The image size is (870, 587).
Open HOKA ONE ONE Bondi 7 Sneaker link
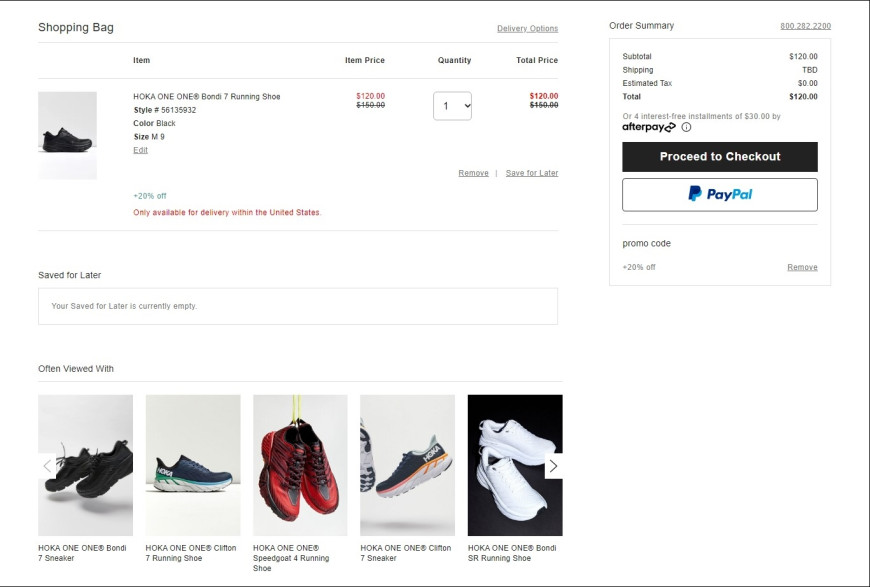click(82, 553)
